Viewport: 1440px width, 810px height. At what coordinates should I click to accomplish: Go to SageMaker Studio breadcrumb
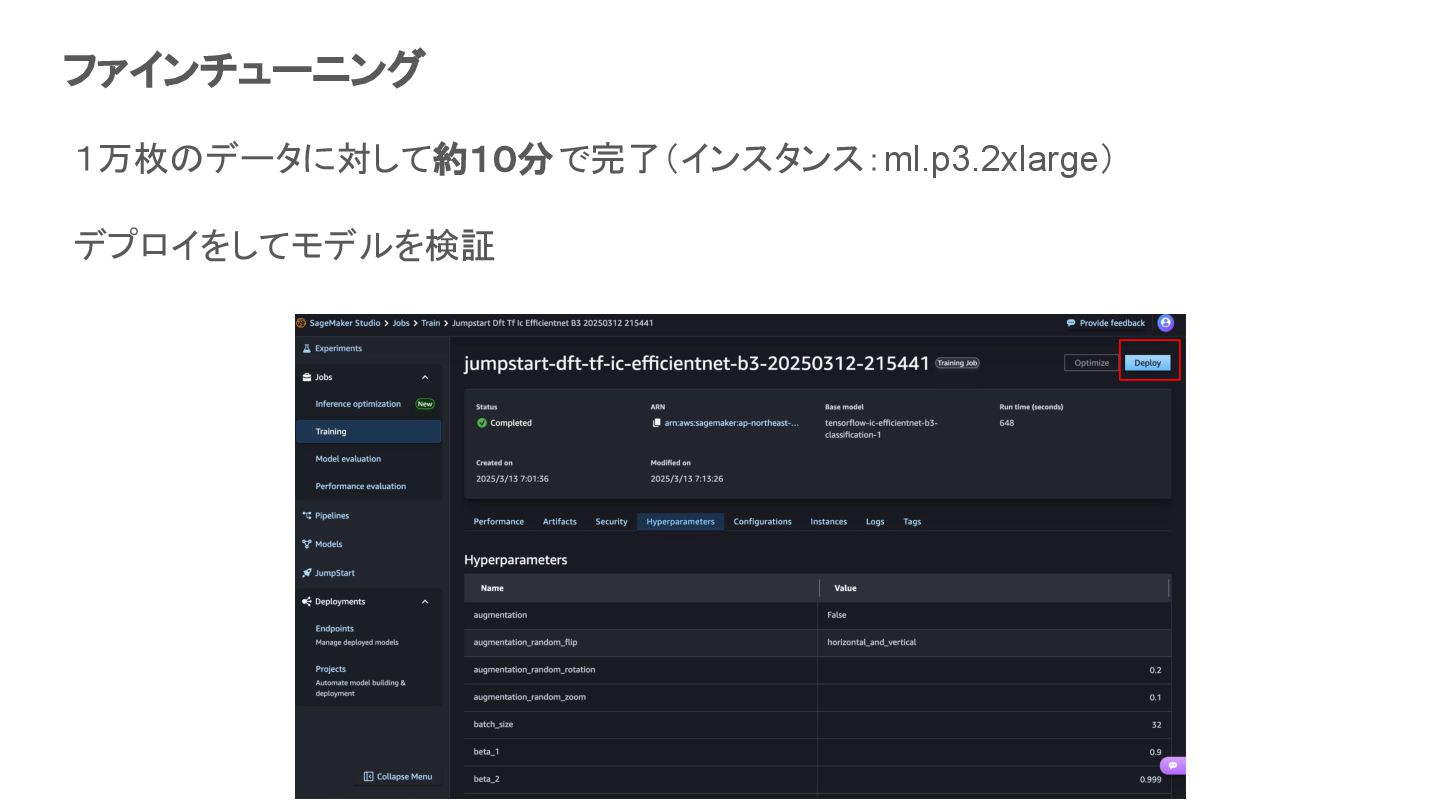[x=345, y=323]
